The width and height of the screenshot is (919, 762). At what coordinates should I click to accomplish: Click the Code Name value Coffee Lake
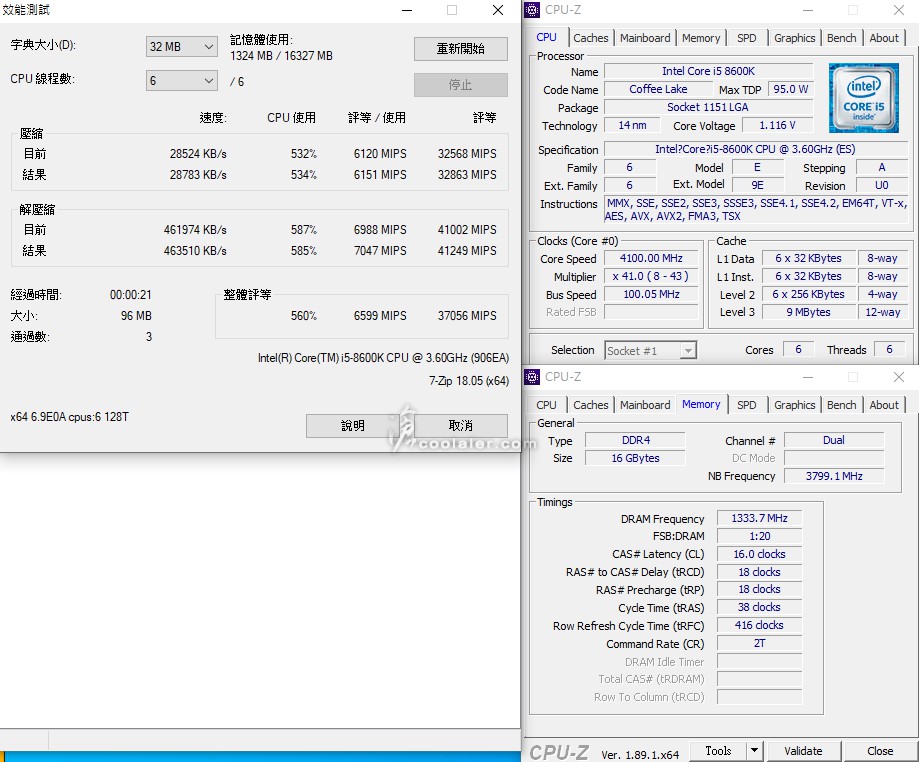pos(658,89)
